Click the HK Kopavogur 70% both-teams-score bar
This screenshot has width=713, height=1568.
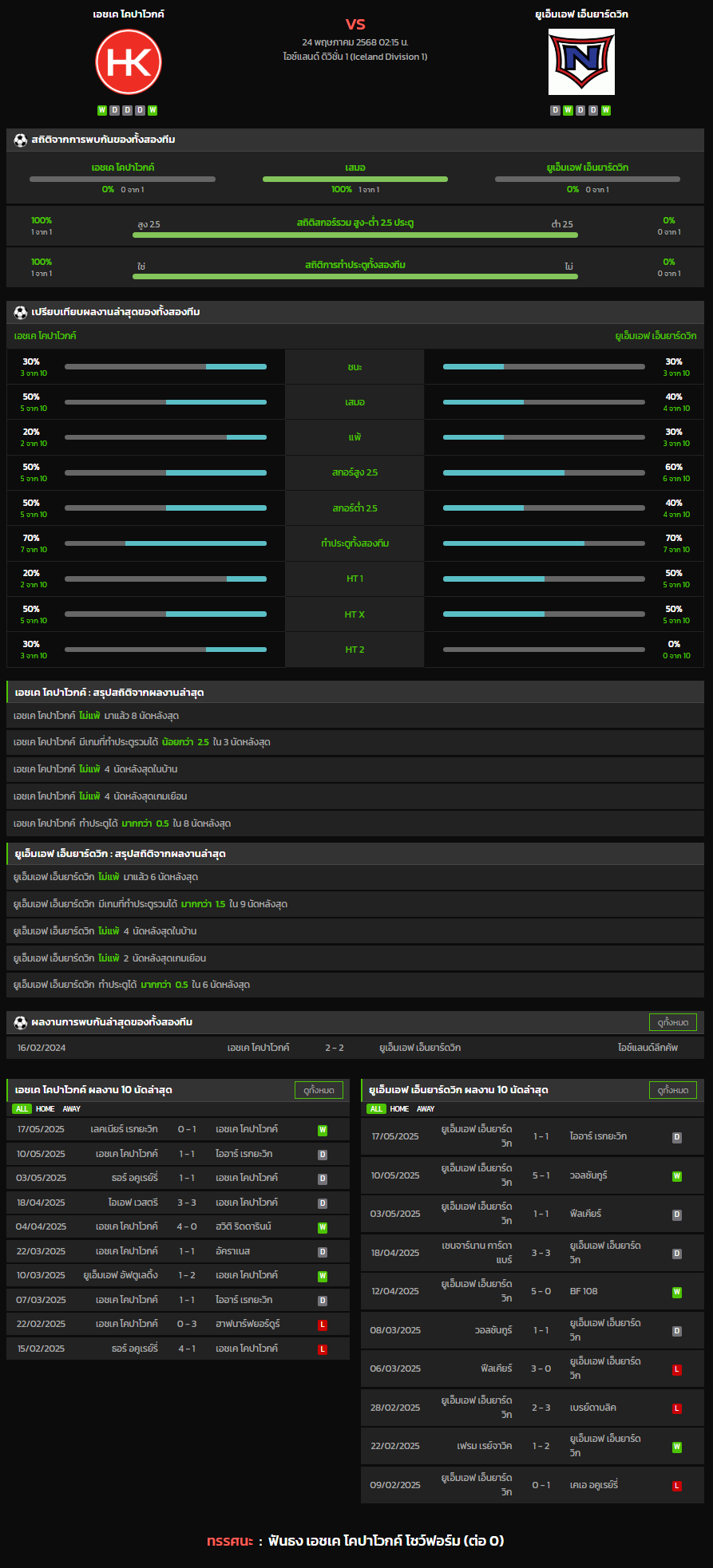165,543
